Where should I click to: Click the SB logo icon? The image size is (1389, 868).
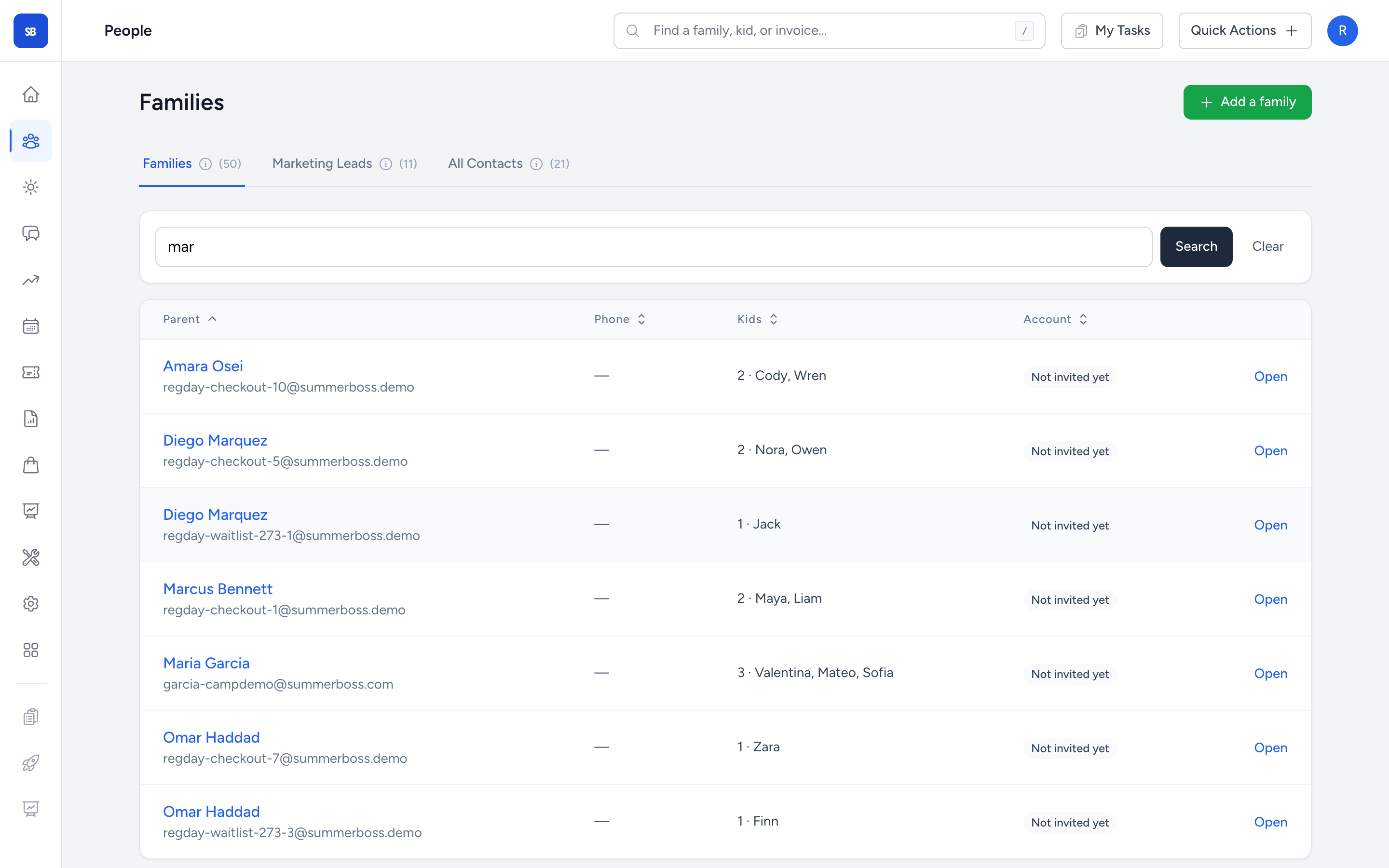point(30,30)
